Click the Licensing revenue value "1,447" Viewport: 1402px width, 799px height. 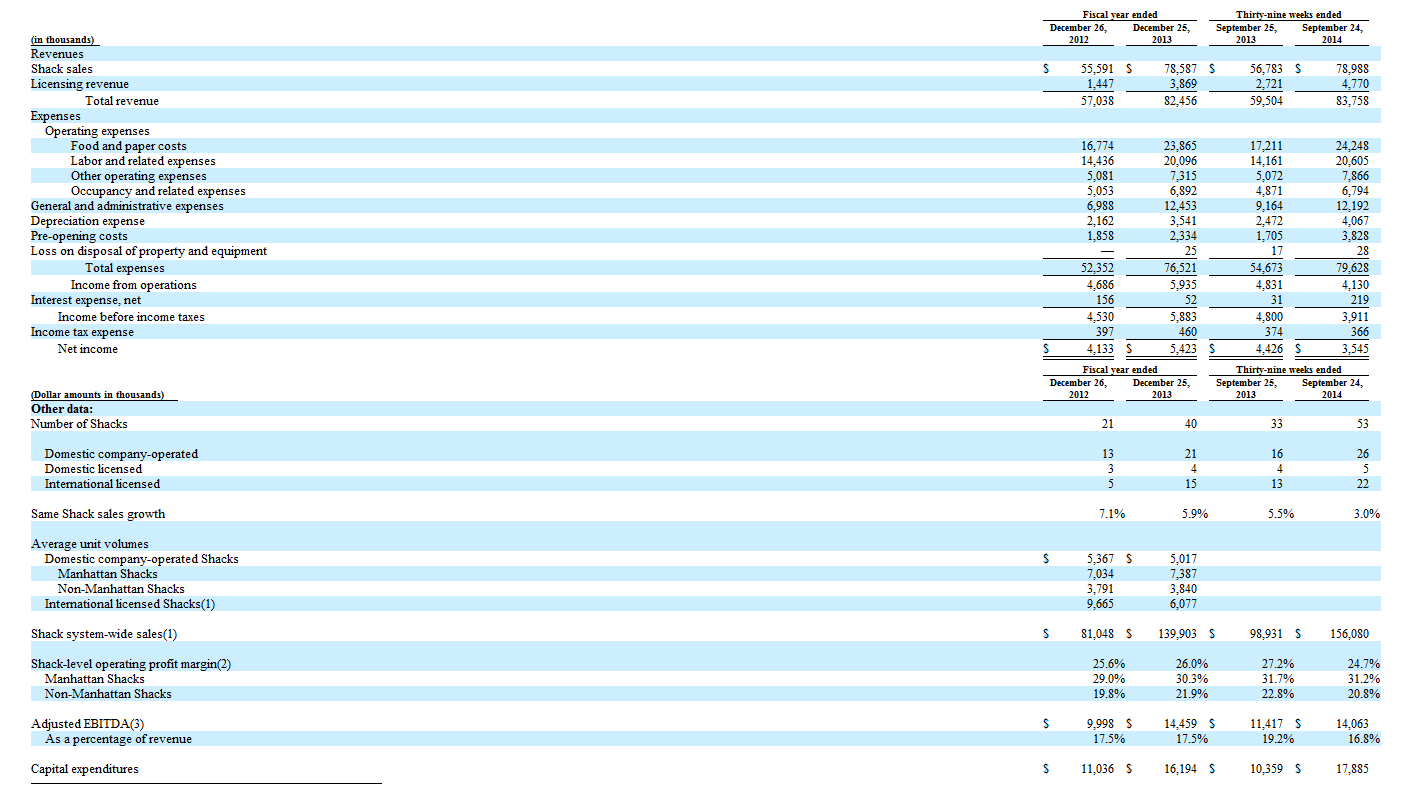pos(1100,84)
